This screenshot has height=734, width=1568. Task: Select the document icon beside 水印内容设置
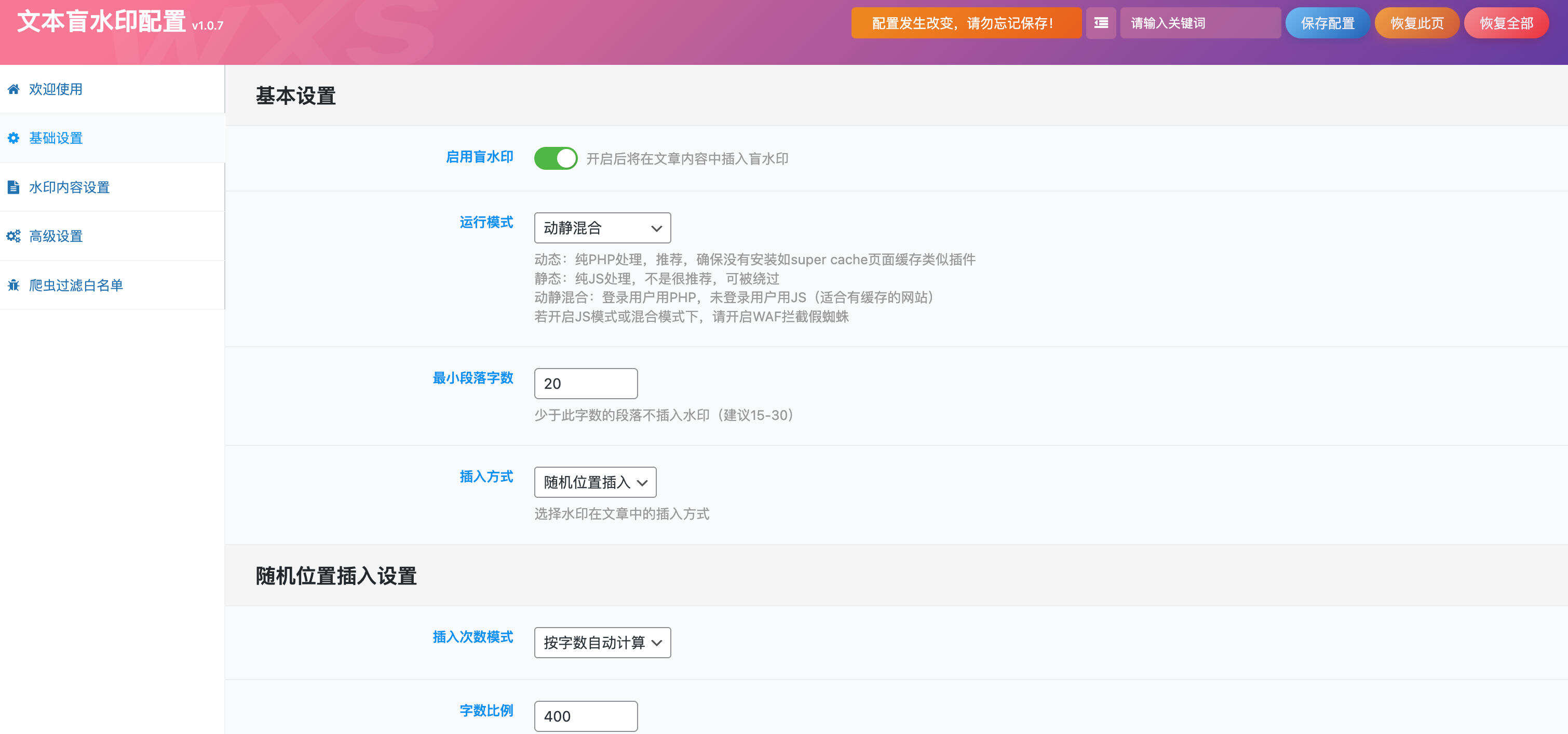click(13, 187)
